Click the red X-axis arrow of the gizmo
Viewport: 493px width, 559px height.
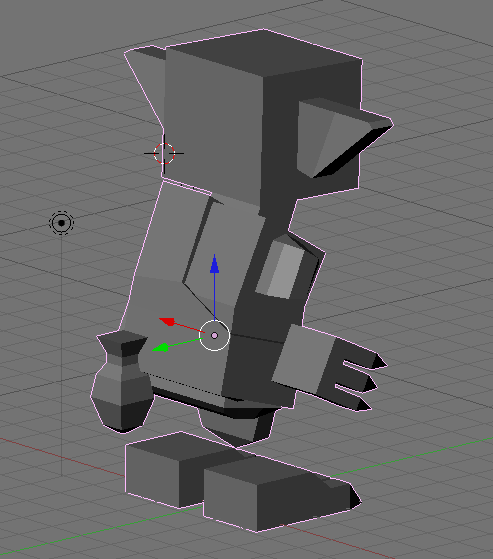[167, 321]
